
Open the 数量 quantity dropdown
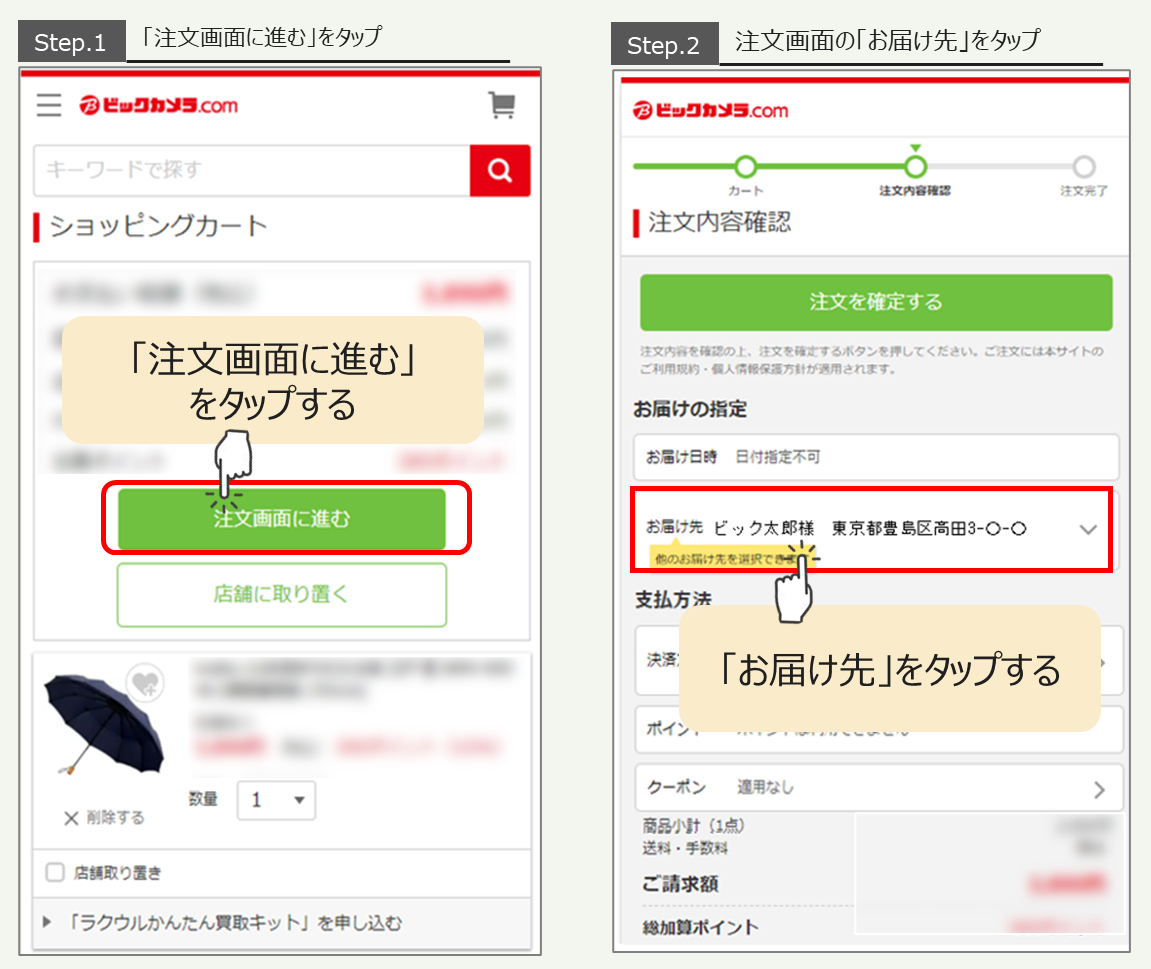276,800
